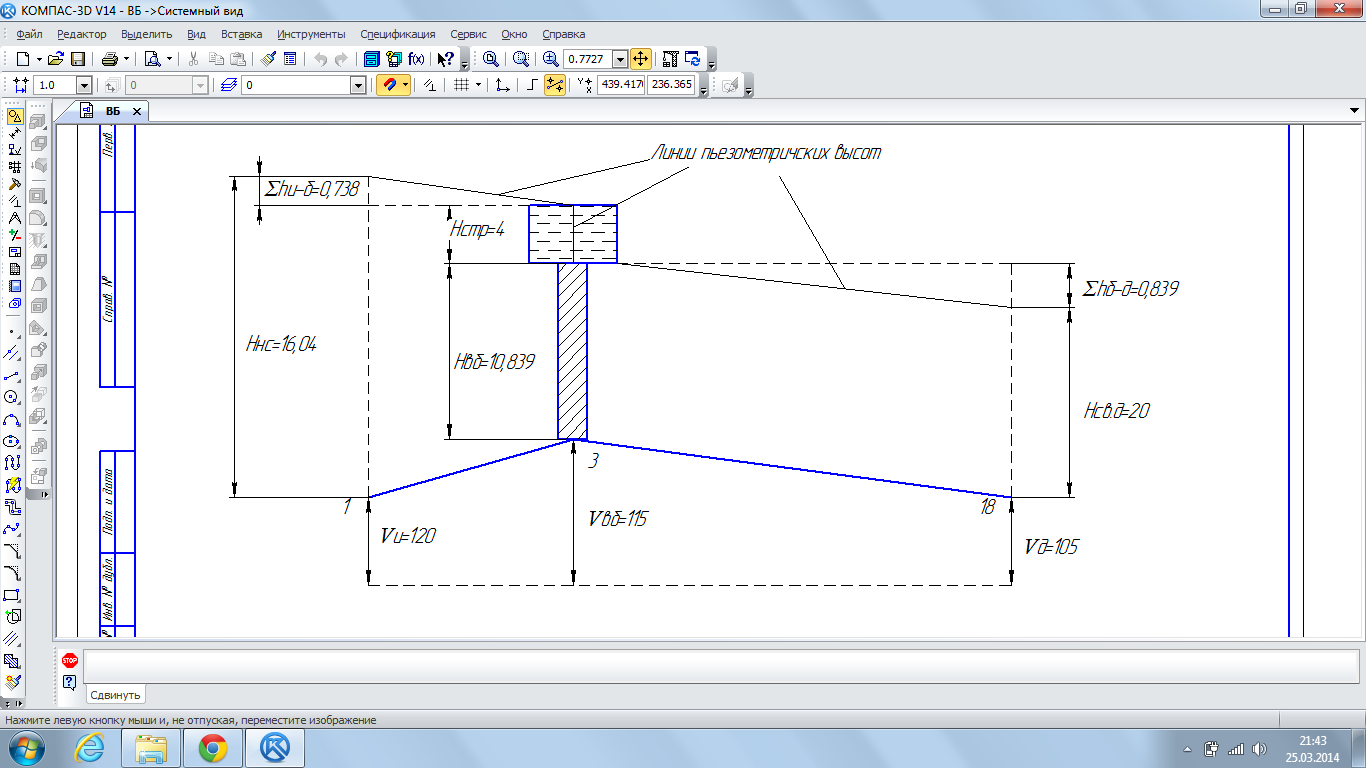Open the Variables f(x) tool
Screen dimensions: 1366x768
tap(416, 59)
